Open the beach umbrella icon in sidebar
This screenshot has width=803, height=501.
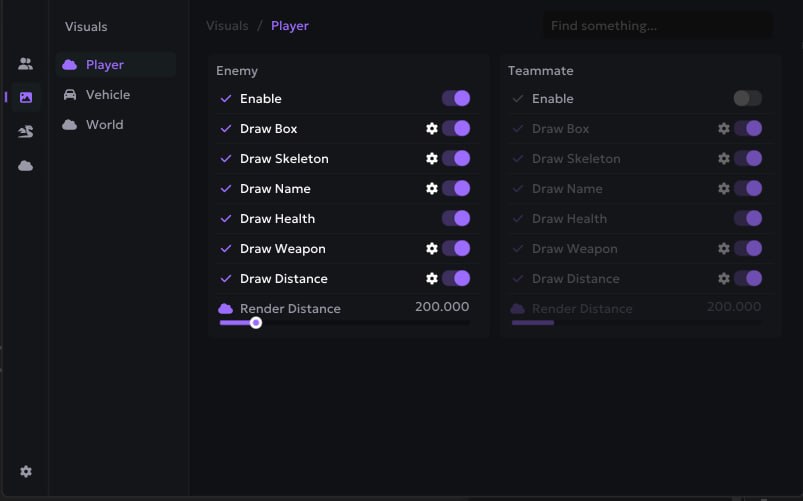pyautogui.click(x=26, y=132)
